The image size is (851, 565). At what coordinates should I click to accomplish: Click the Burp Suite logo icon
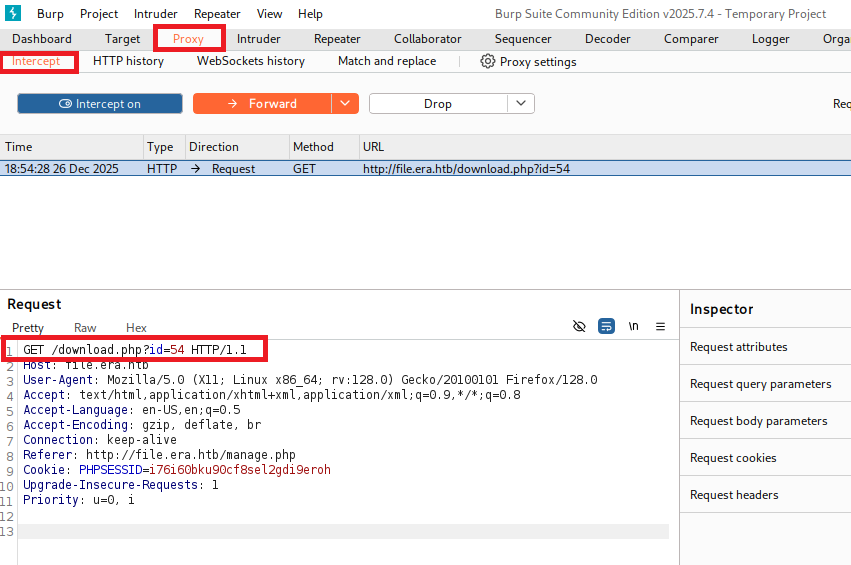pyautogui.click(x=14, y=14)
